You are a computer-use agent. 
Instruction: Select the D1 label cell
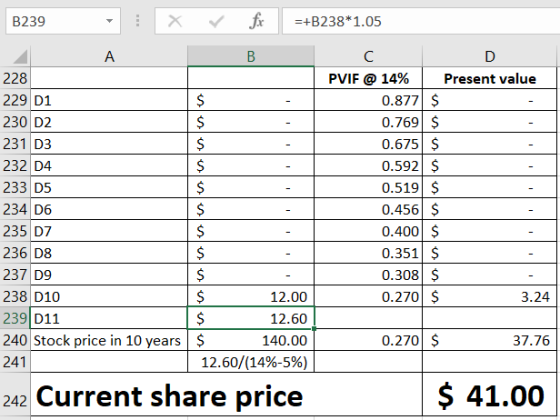pos(109,100)
